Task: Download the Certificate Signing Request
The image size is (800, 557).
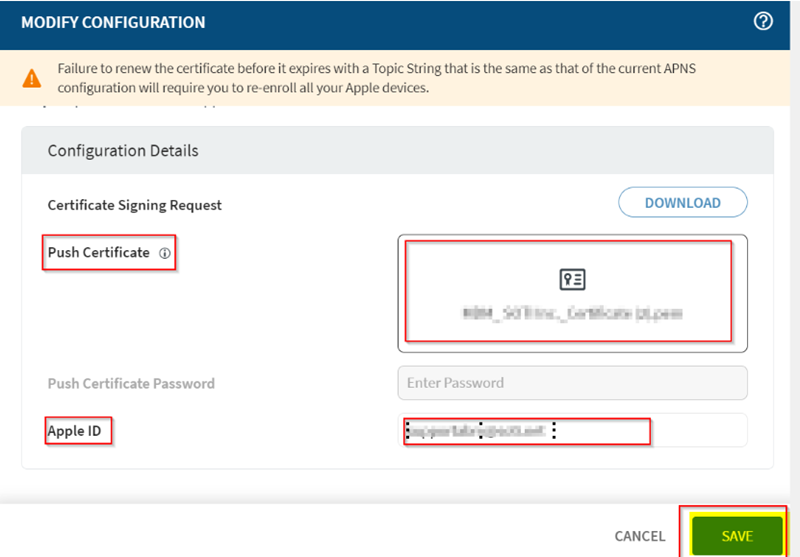Action: (x=682, y=202)
